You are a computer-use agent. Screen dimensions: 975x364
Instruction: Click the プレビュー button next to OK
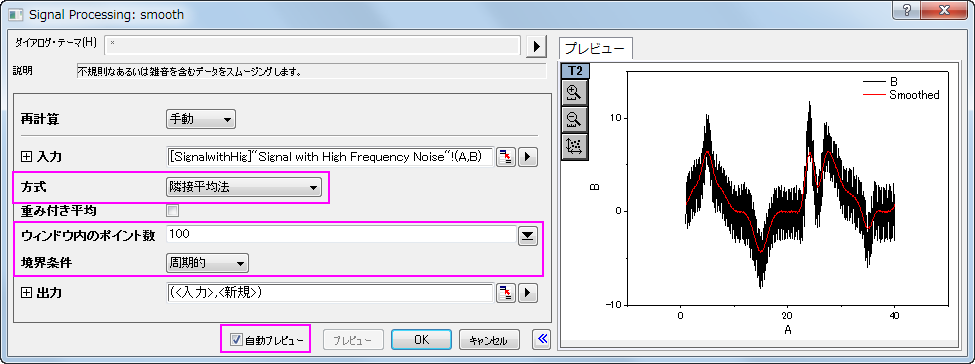[353, 340]
